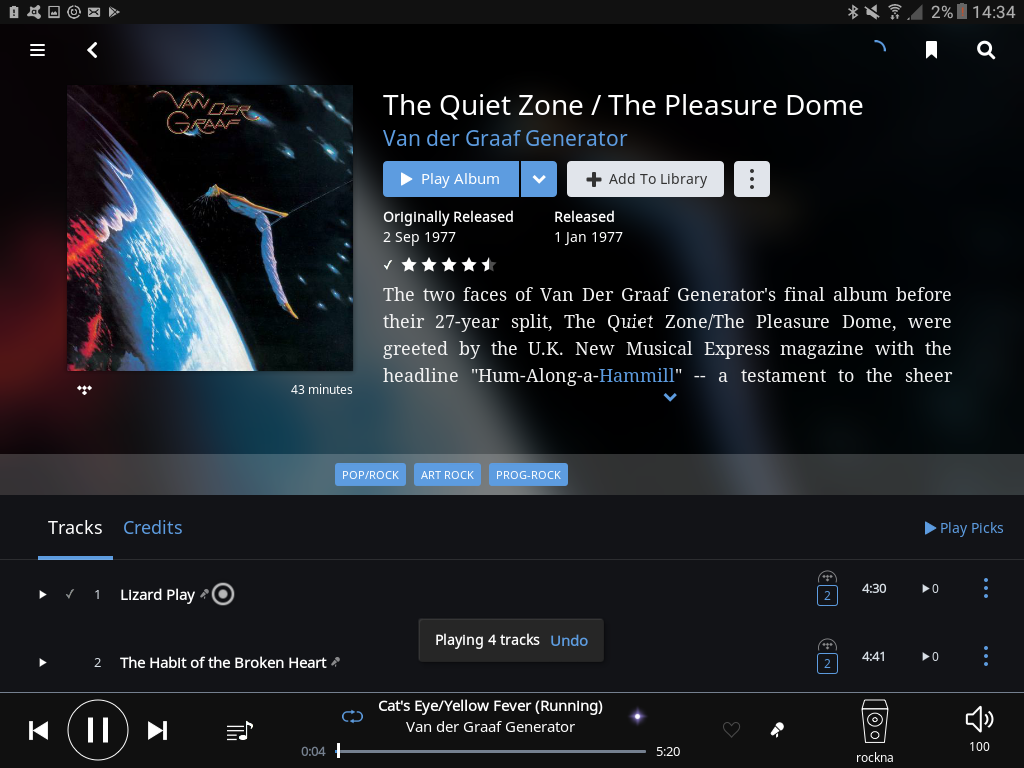The width and height of the screenshot is (1024, 768).
Task: Open the Lizard Play track options menu
Action: [985, 588]
